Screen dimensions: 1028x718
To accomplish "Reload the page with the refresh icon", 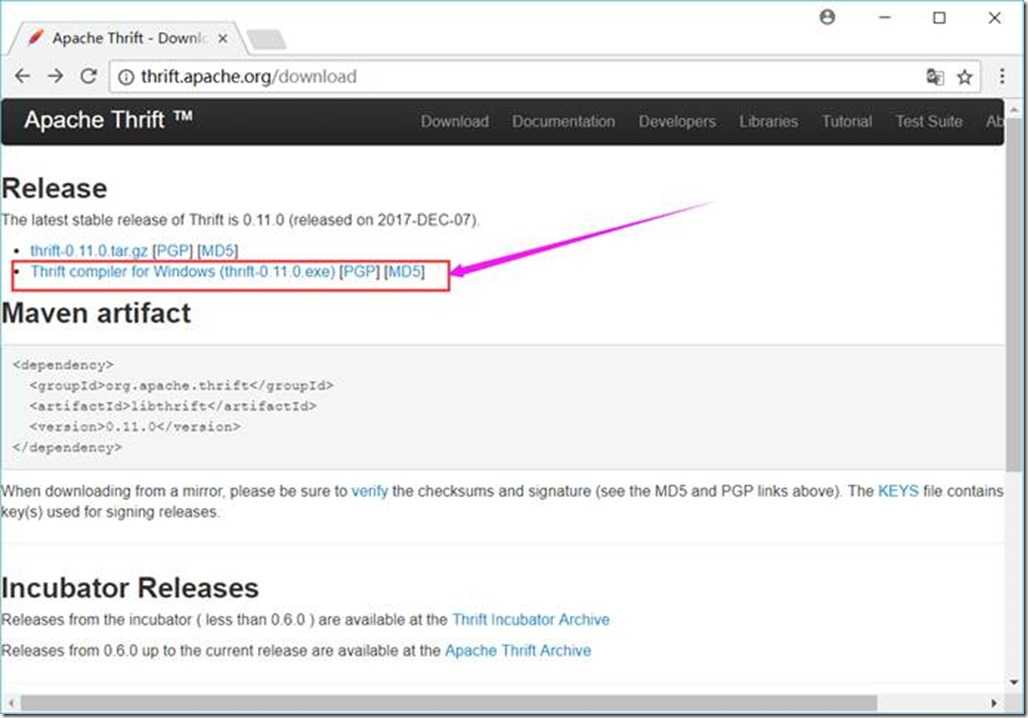I will click(x=89, y=76).
